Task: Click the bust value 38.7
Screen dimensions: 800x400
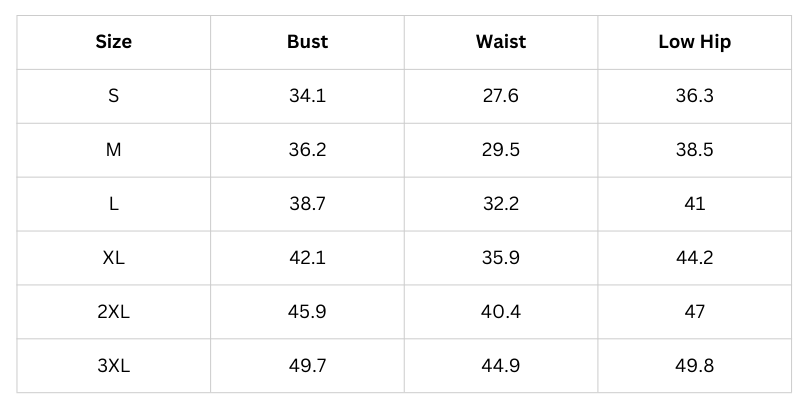Action: 307,204
